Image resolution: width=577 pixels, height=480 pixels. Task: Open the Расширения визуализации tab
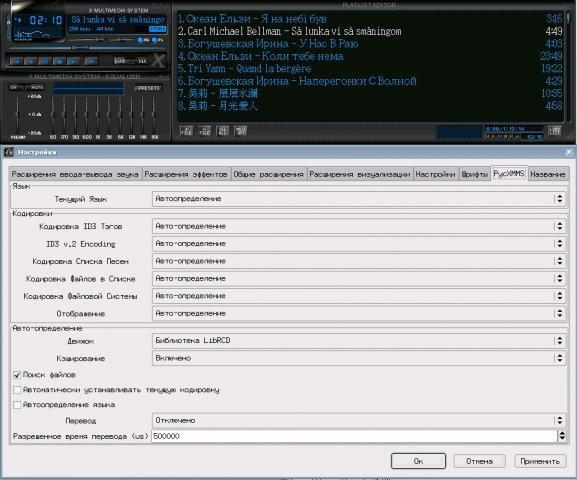coord(360,174)
